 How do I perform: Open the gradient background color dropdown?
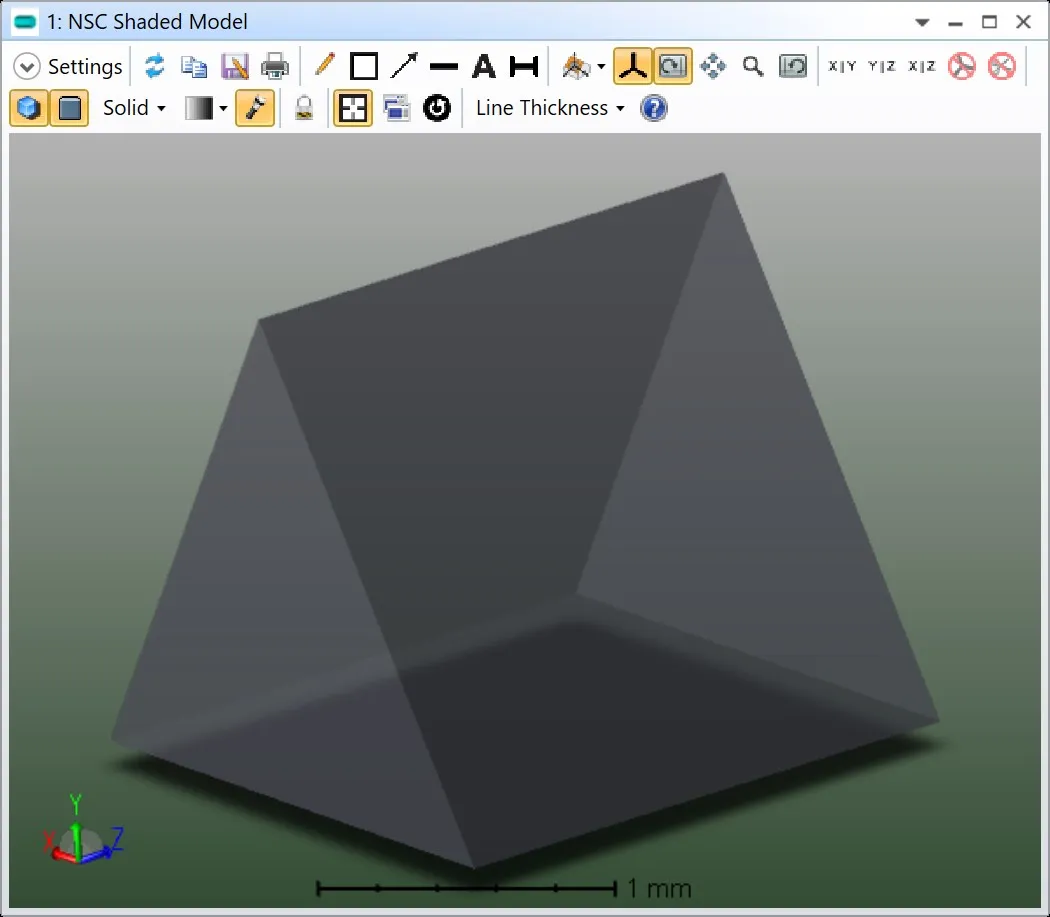point(207,108)
